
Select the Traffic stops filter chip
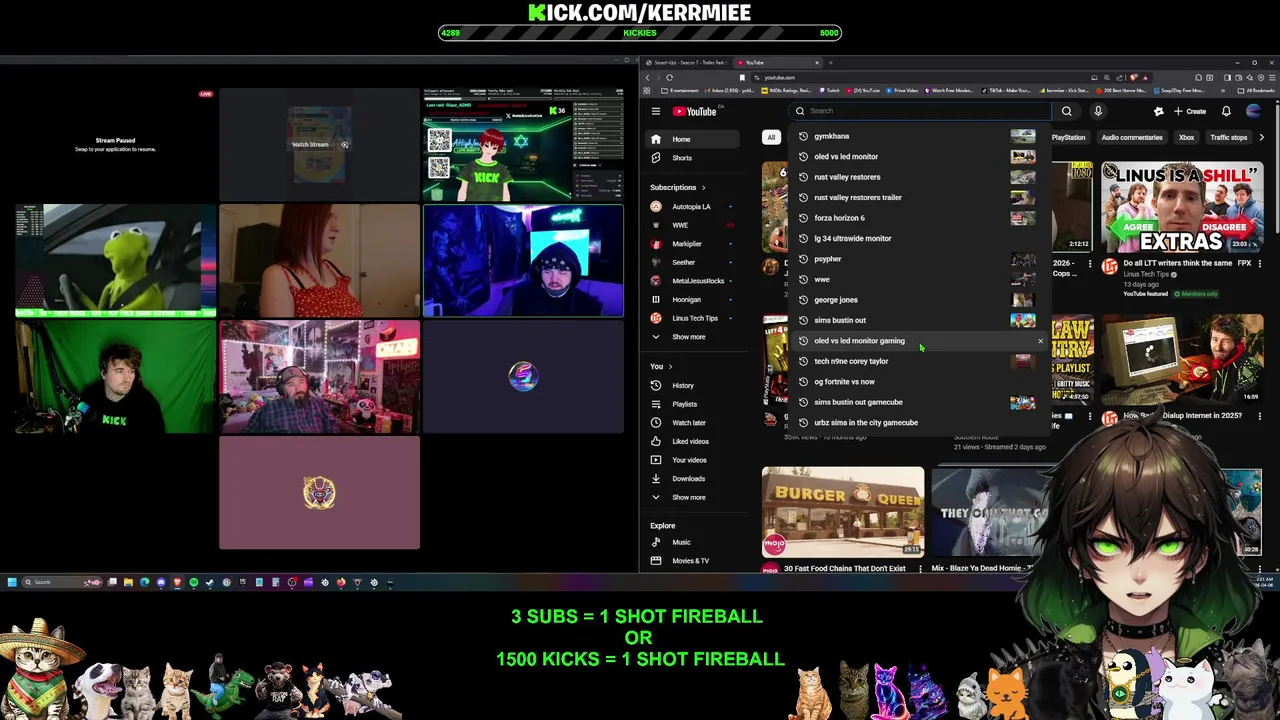pyautogui.click(x=1228, y=137)
